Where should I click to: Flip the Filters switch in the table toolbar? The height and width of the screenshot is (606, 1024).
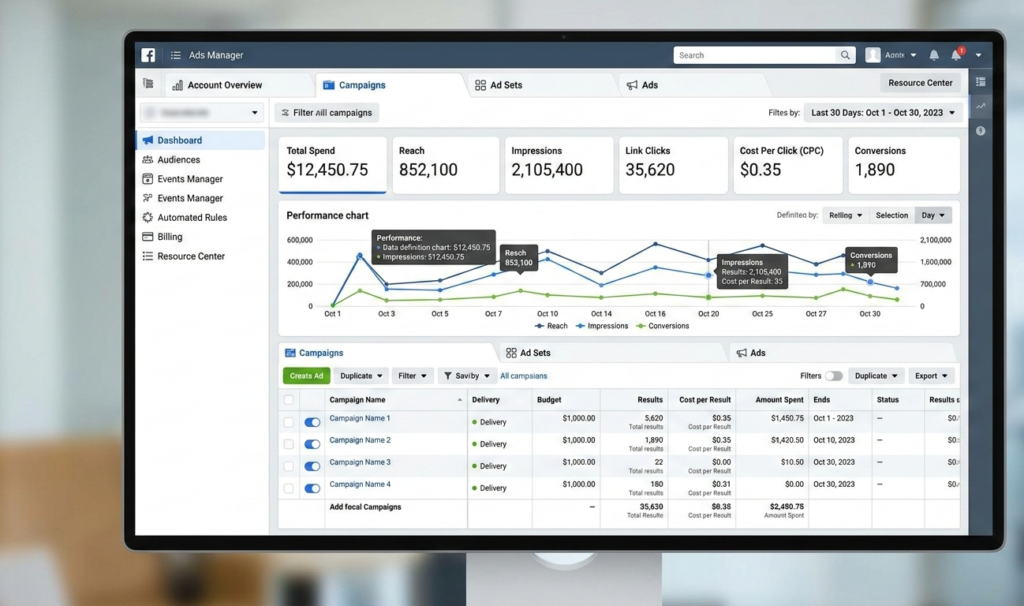833,375
